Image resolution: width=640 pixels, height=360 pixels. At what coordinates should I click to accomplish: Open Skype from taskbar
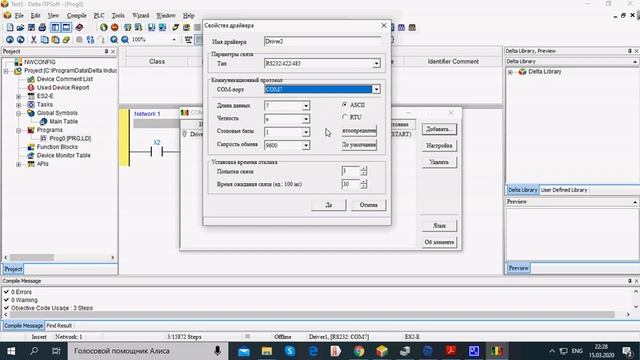coord(290,351)
